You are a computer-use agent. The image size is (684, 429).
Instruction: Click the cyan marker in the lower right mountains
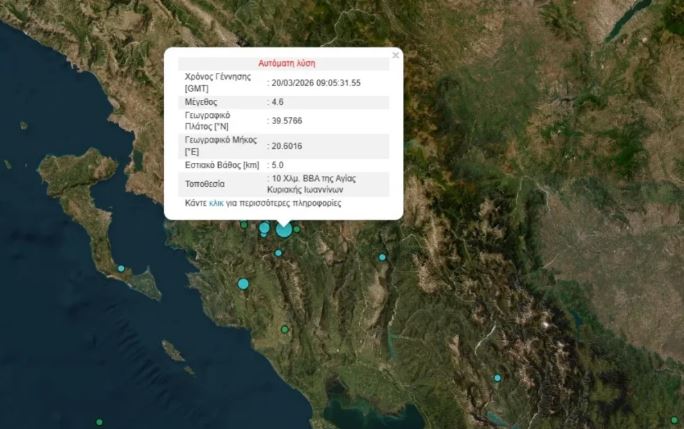(x=497, y=378)
